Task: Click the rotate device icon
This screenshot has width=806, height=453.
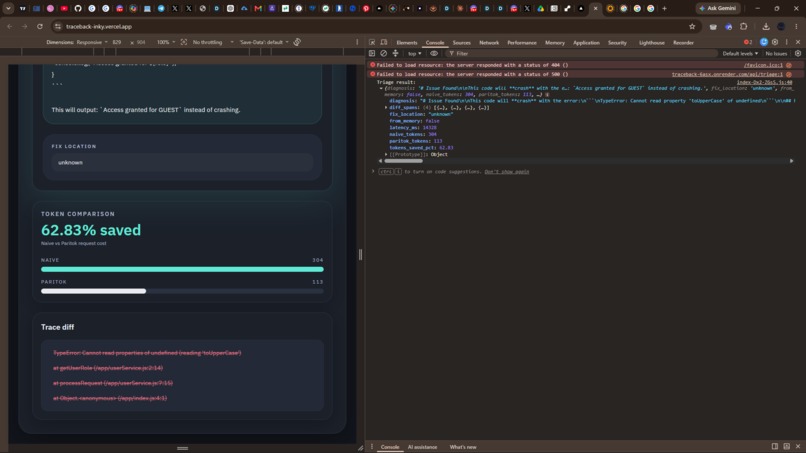Action: 297,42
